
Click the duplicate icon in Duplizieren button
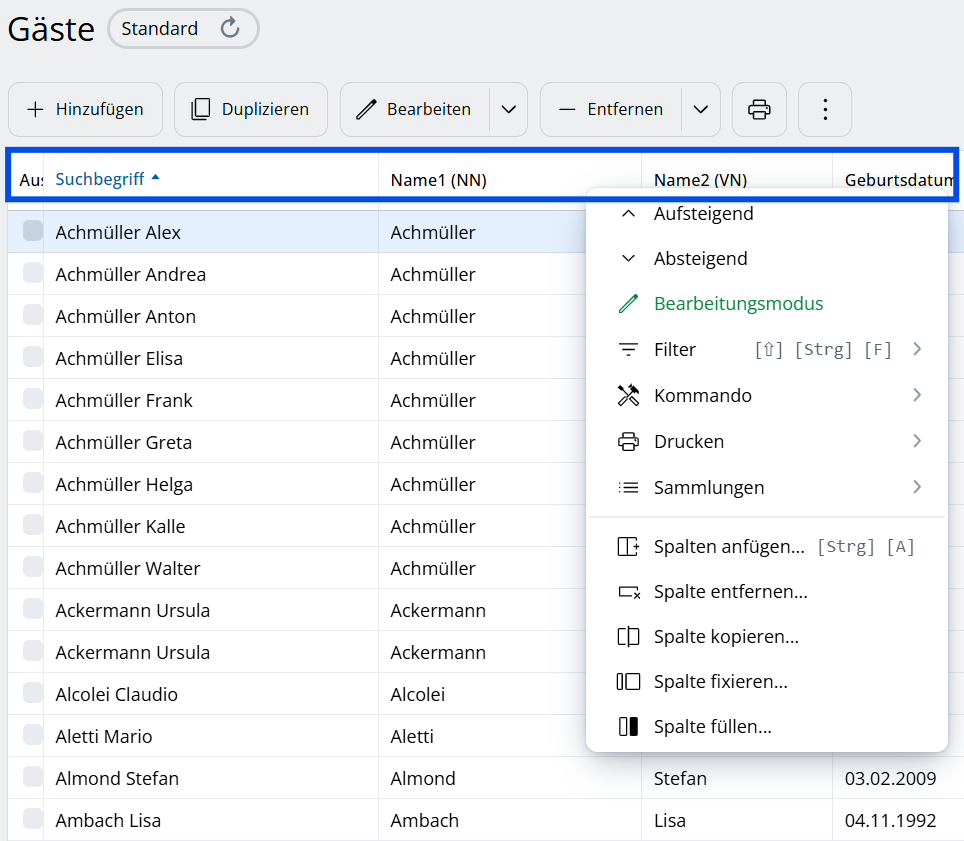(x=200, y=109)
